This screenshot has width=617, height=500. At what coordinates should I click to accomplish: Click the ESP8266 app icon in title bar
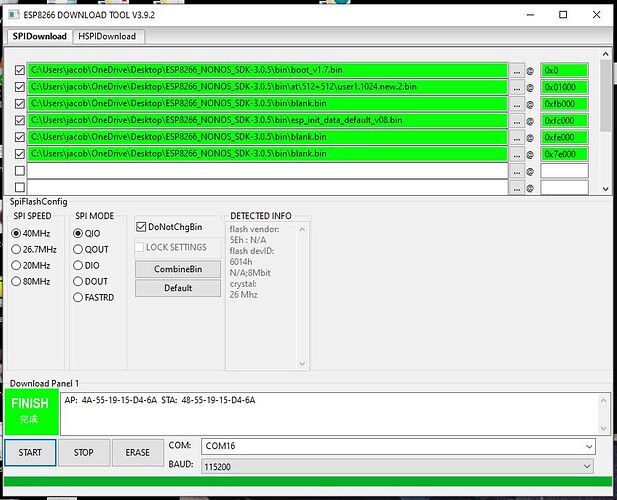(14, 15)
